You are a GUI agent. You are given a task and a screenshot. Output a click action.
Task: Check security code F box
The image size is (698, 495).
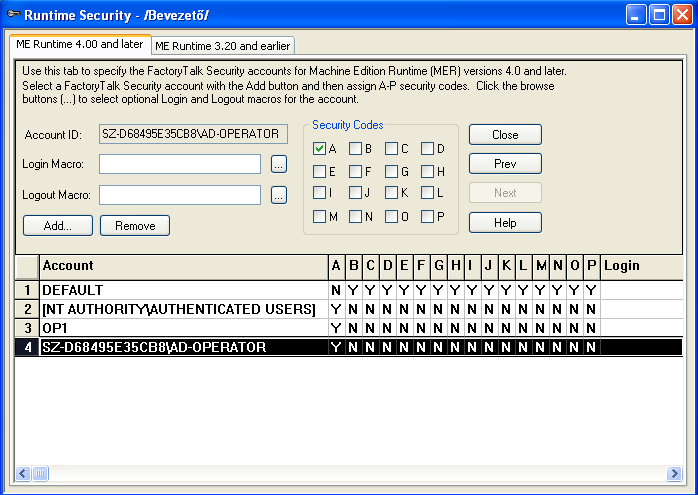click(x=355, y=171)
